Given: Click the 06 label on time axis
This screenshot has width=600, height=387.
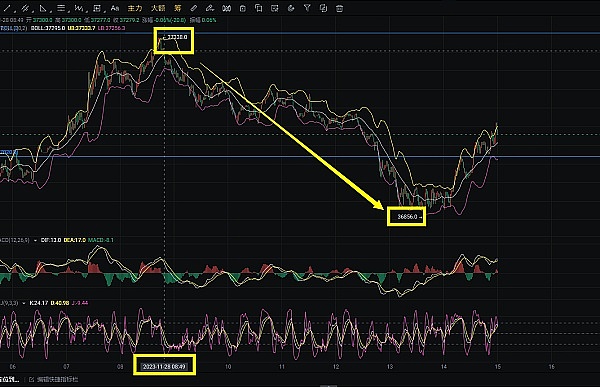Looking at the screenshot, I should [x=12, y=366].
